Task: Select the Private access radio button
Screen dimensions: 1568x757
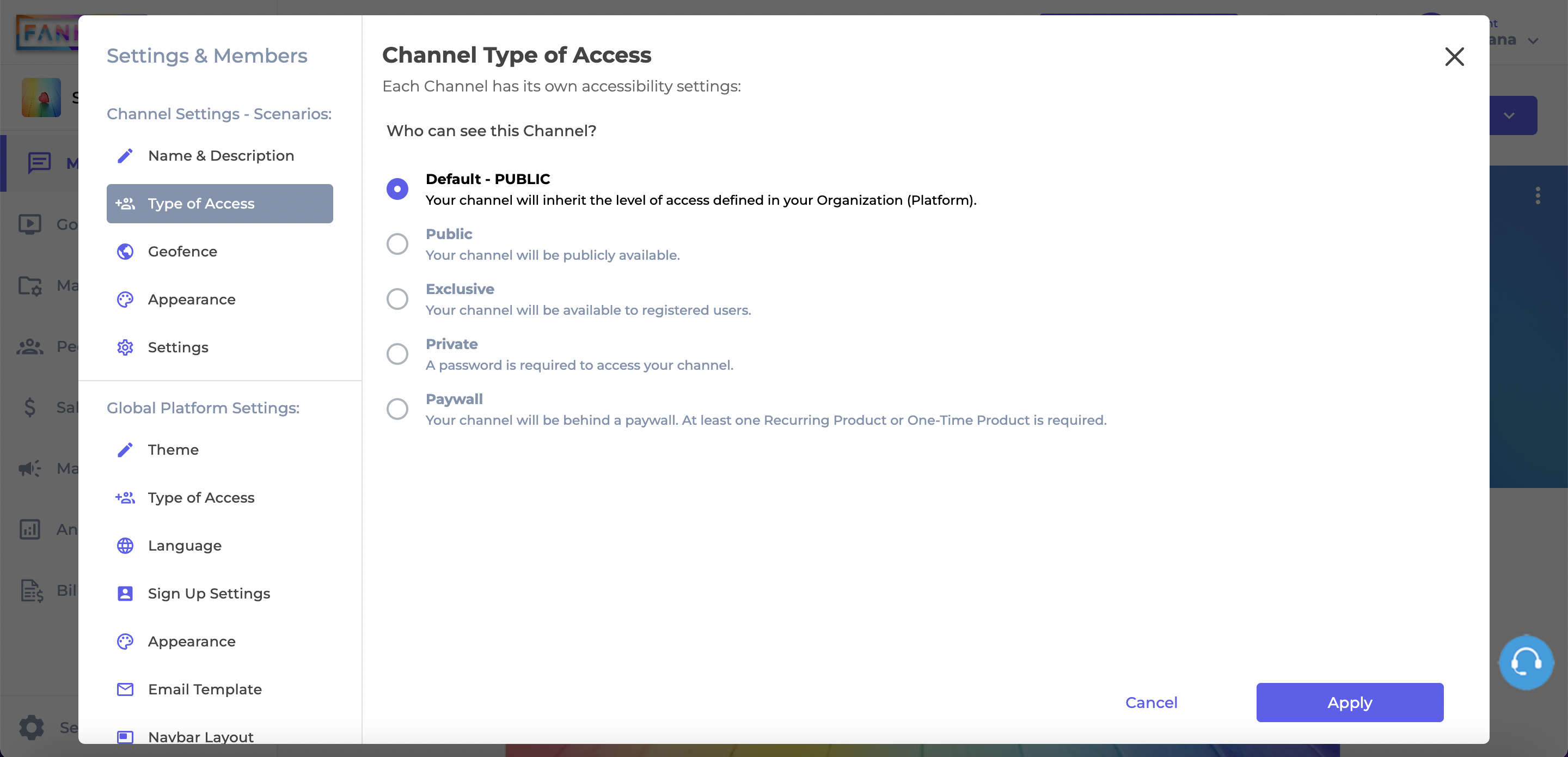Action: coord(398,354)
